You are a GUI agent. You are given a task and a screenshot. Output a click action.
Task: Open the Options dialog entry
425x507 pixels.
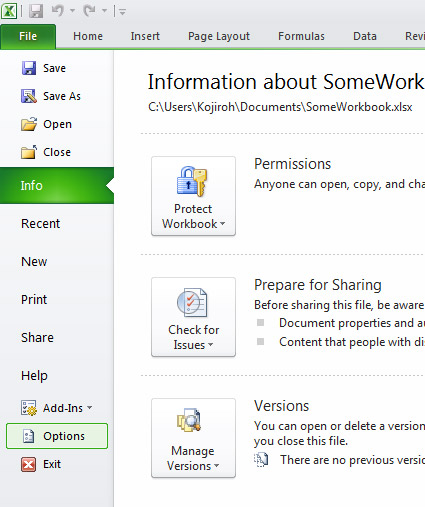(57, 436)
